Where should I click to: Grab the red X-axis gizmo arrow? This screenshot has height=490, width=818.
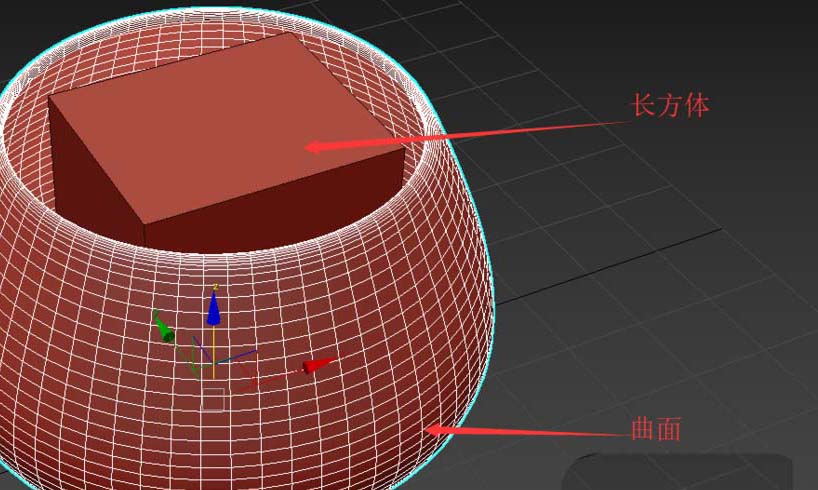319,365
